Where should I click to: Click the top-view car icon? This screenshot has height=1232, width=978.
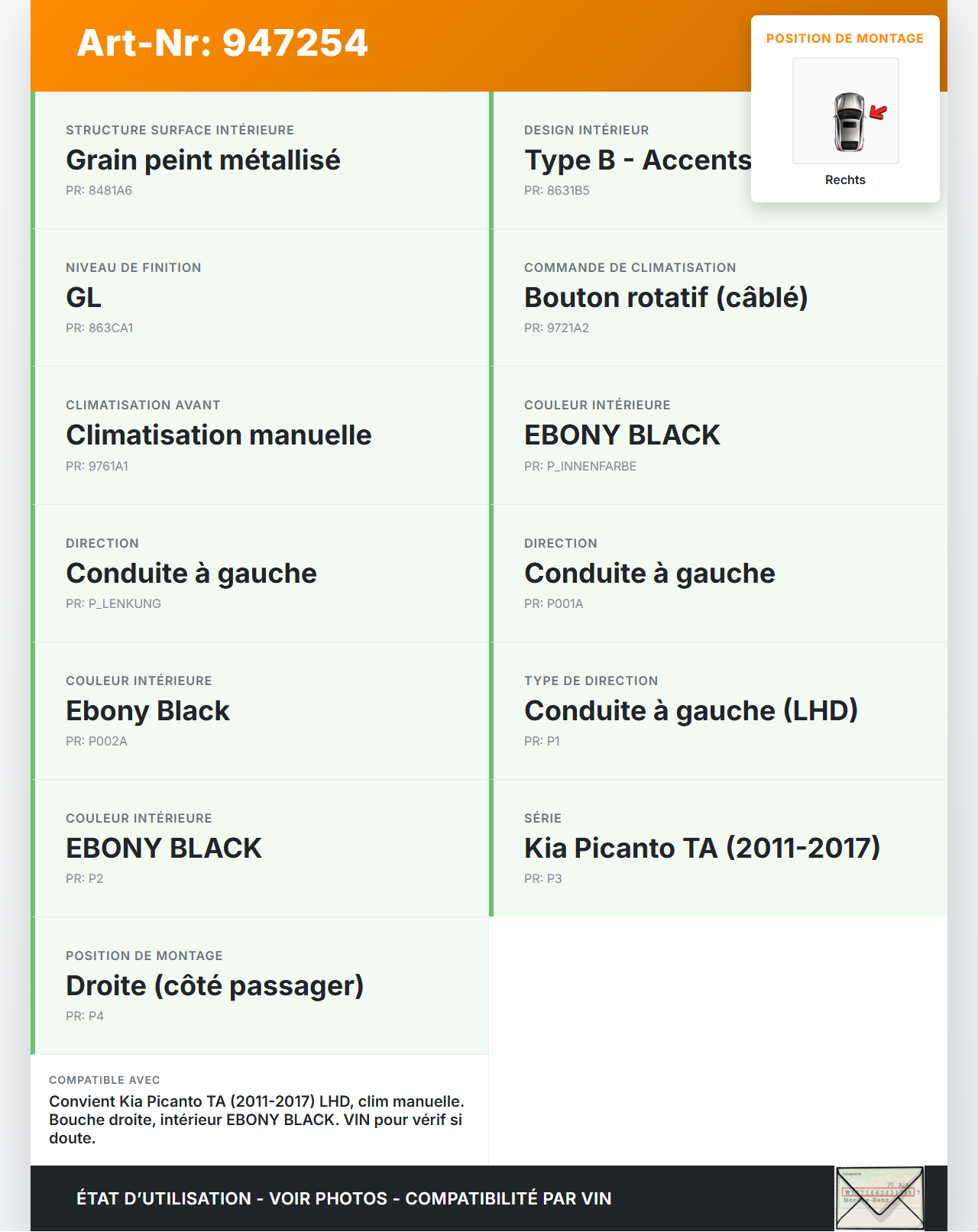[x=848, y=121]
